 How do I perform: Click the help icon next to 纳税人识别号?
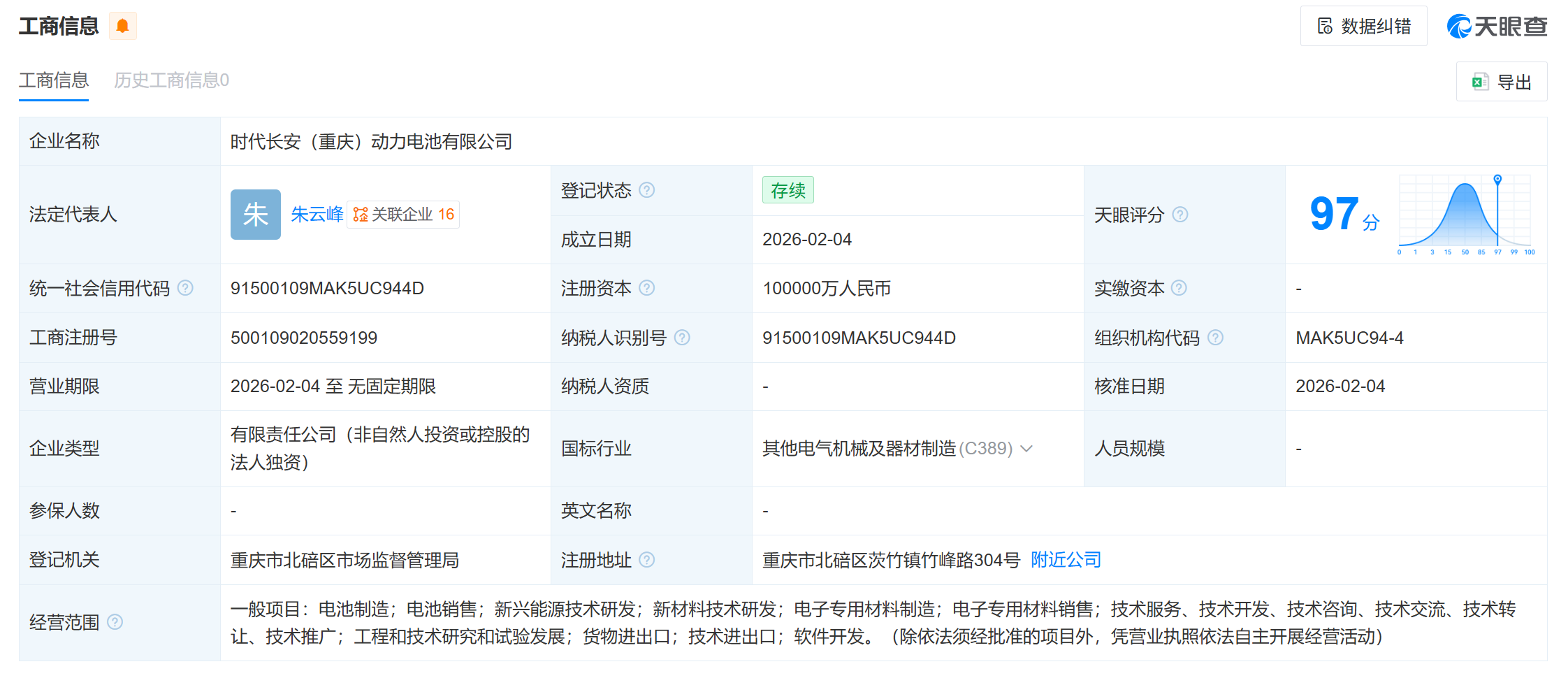[682, 338]
